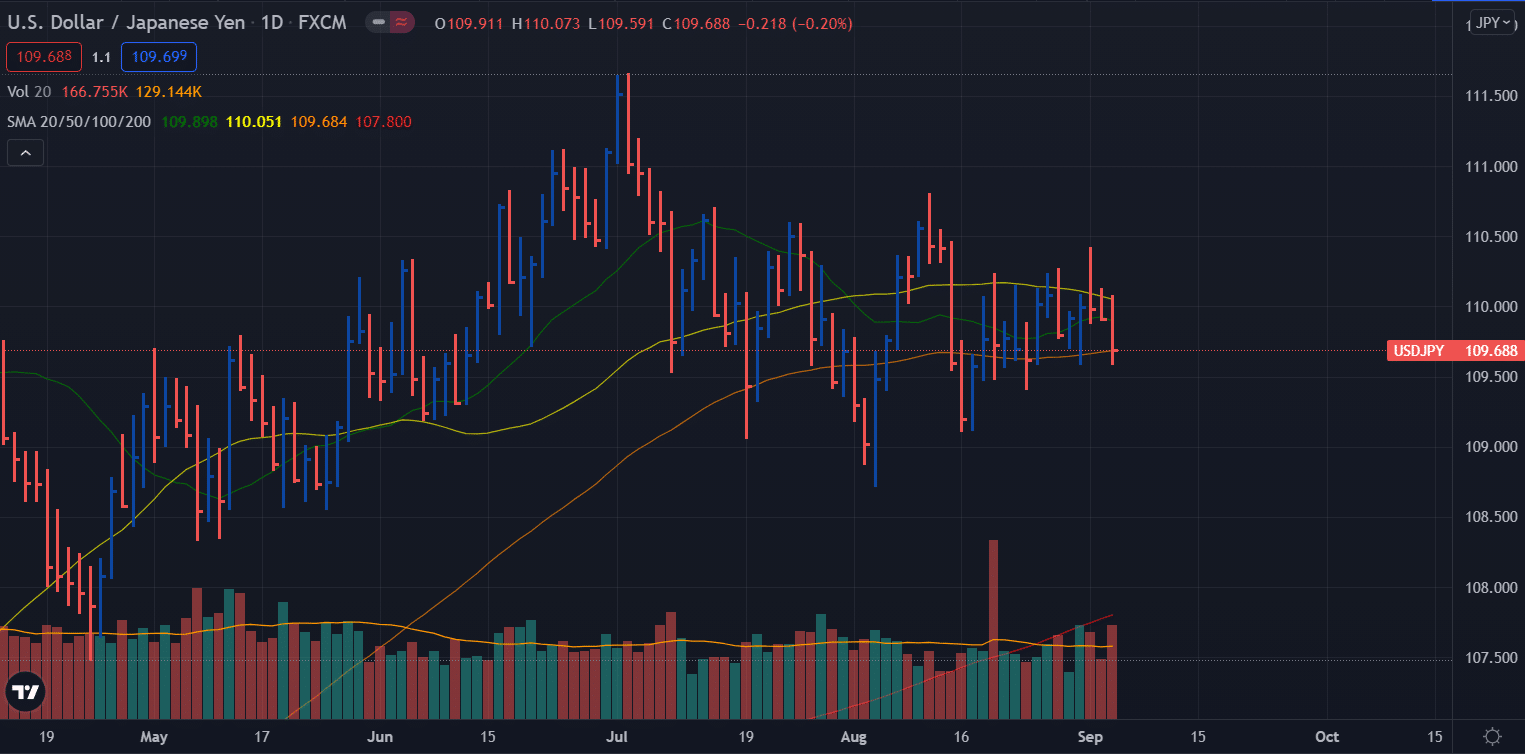Screen dimensions: 1525x754
Task: Click the Sep label on the time axis
Action: tap(1090, 736)
